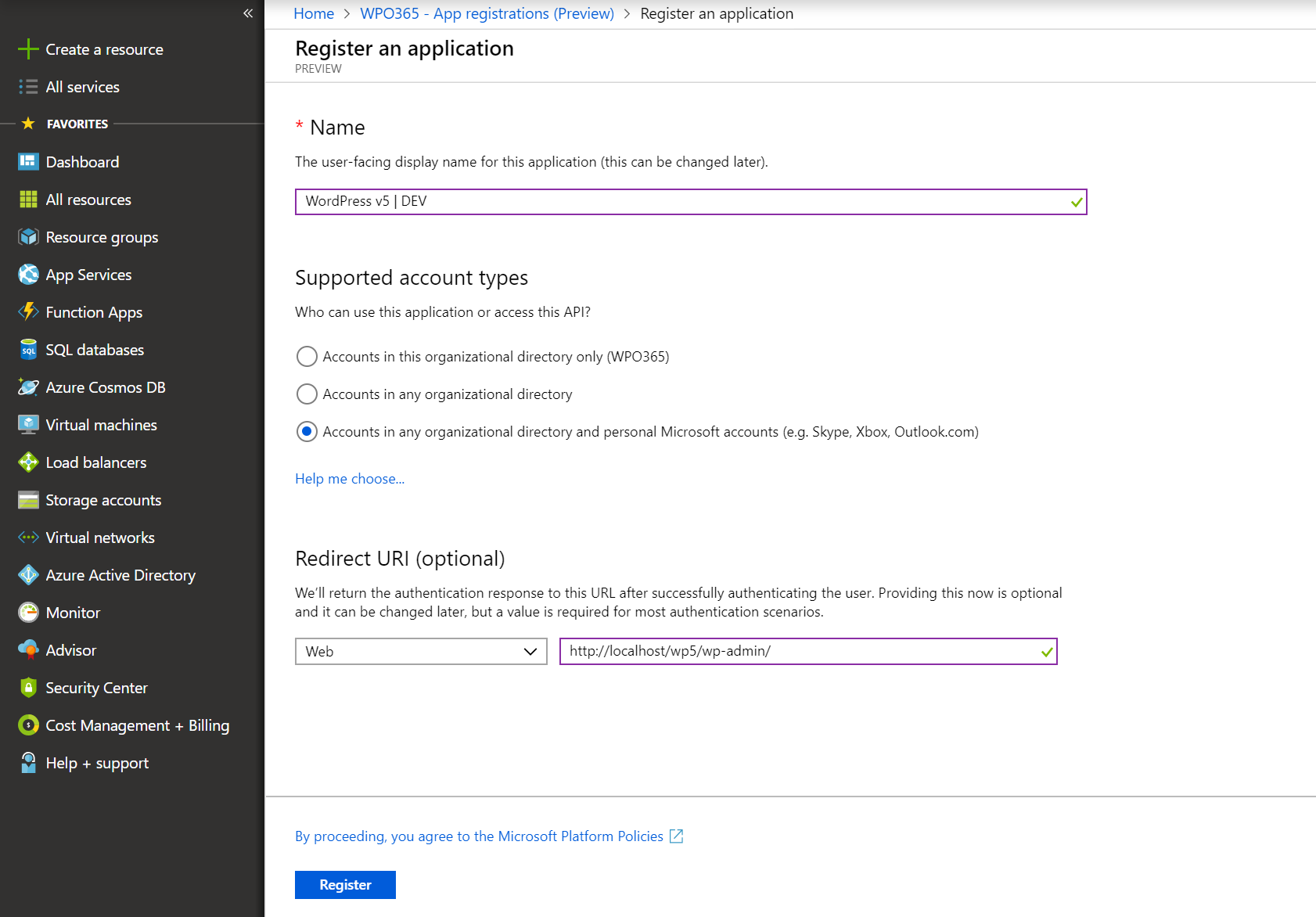Open Virtual machines sidebar item
This screenshot has width=1316, height=917.
pos(102,425)
